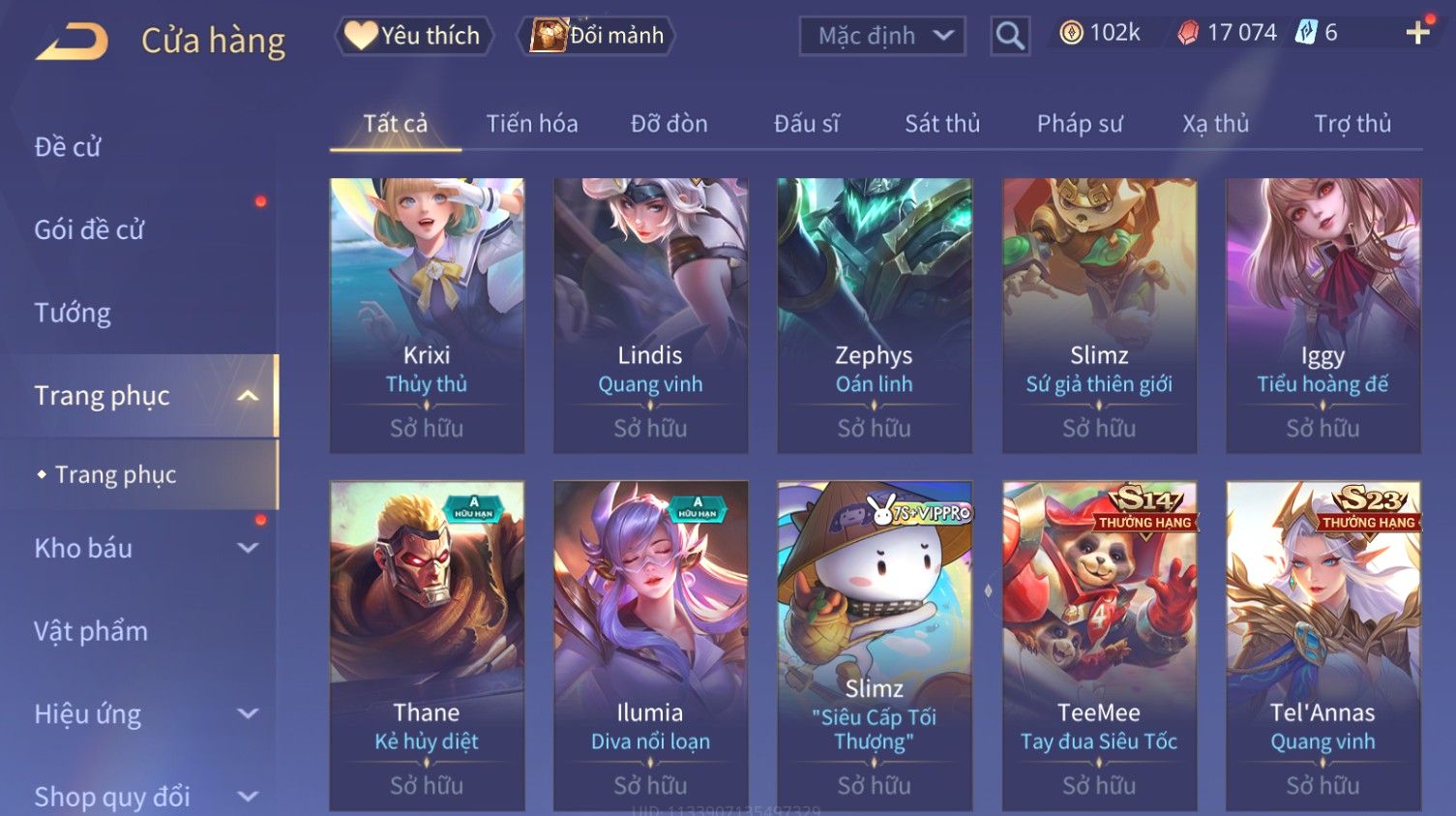This screenshot has height=816, width=1456.
Task: Expand the Kho báu sidebar section
Action: coord(248,548)
